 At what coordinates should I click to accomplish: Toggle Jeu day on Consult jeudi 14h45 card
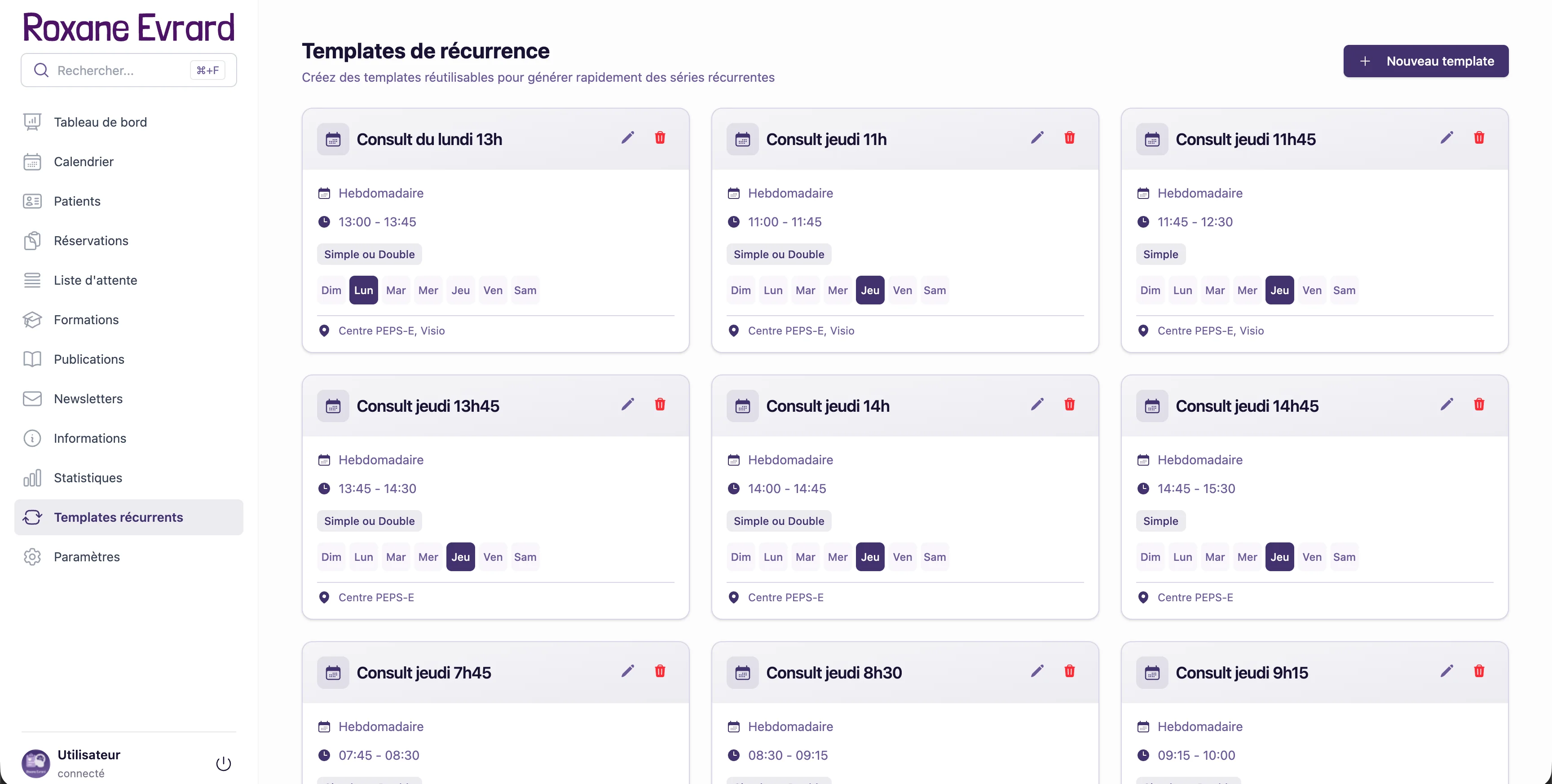pyautogui.click(x=1279, y=557)
